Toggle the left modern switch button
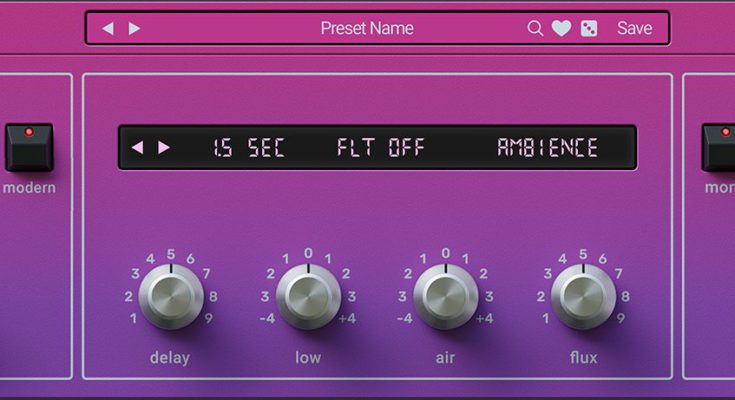 click(x=28, y=148)
